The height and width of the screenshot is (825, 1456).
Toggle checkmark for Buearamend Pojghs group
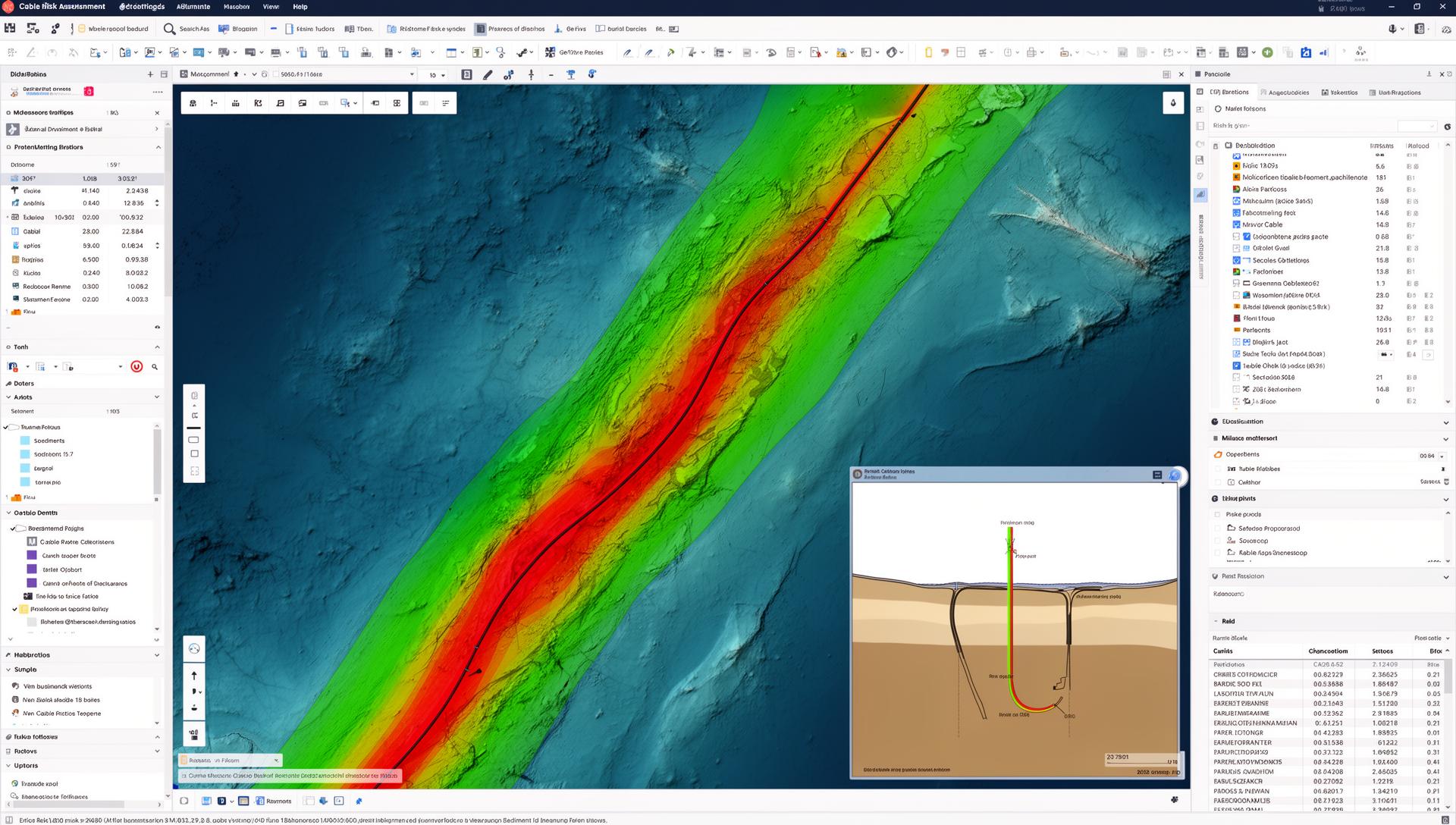tap(12, 529)
